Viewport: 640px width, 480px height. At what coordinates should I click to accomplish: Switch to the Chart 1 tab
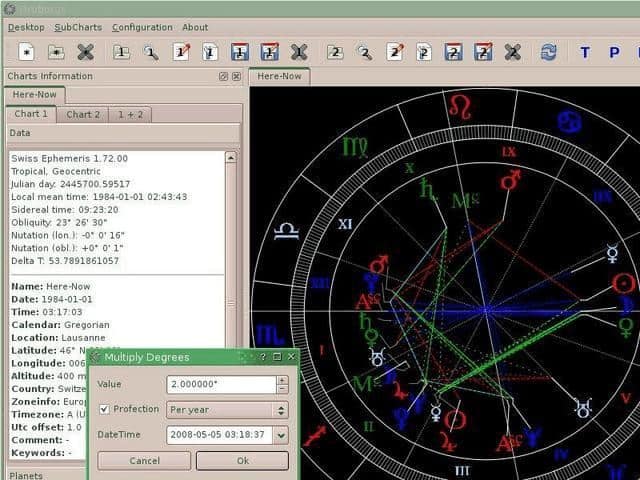coord(31,114)
